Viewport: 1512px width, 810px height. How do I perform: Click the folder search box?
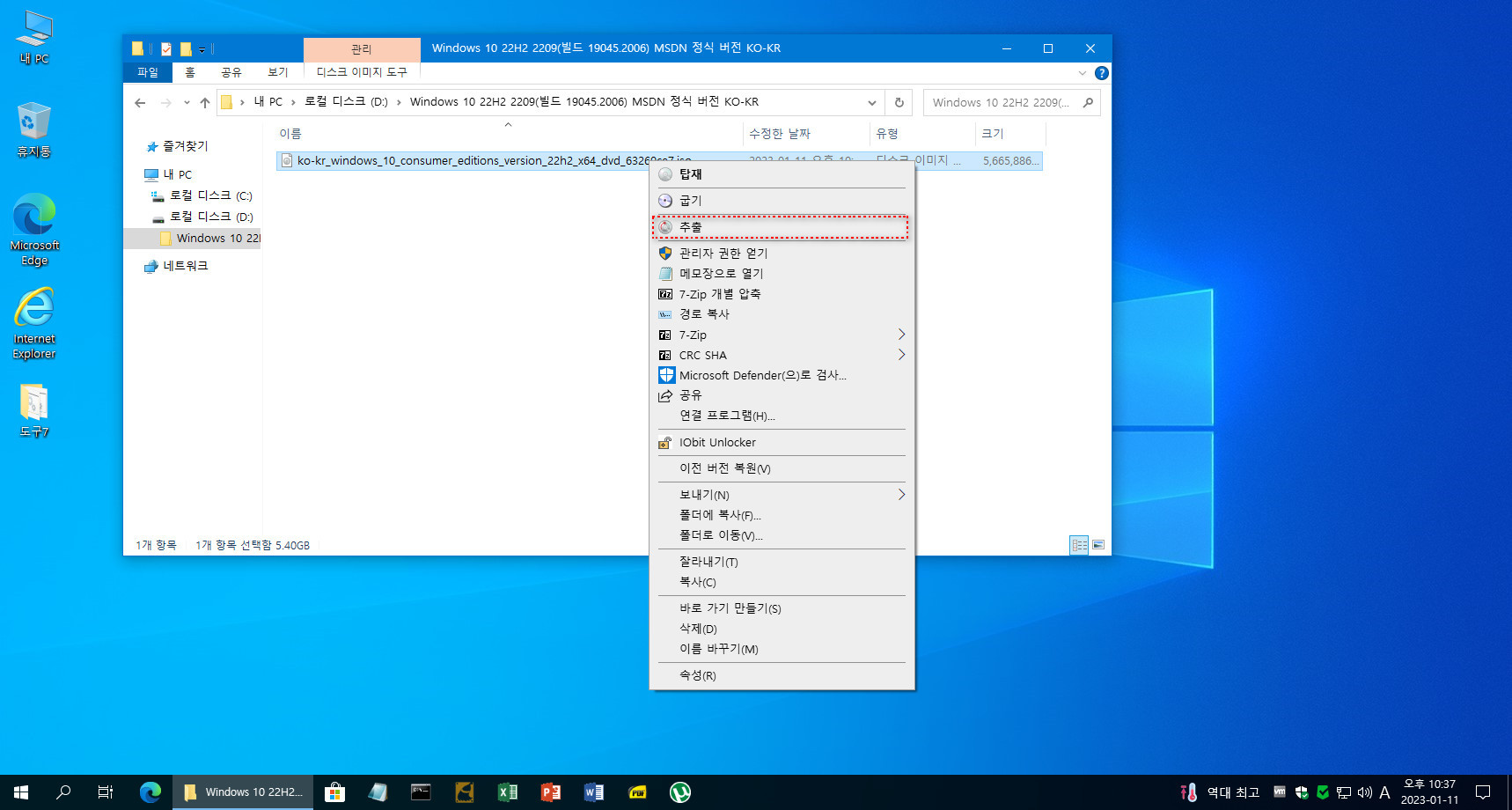(1012, 102)
